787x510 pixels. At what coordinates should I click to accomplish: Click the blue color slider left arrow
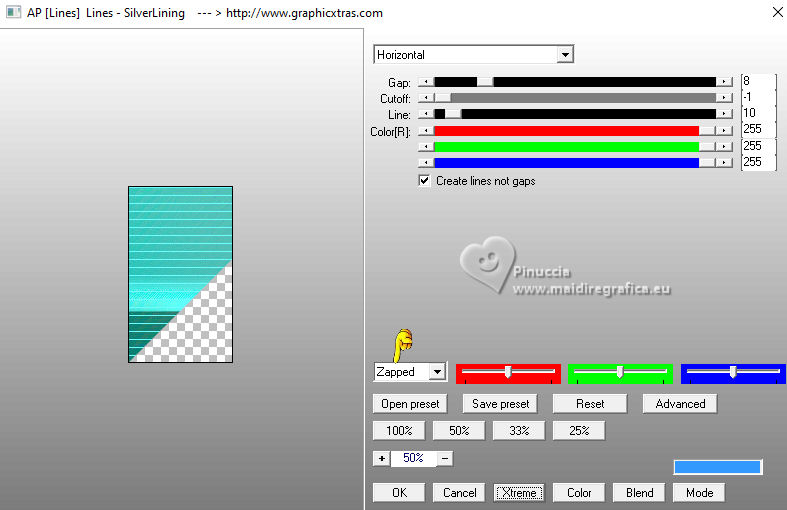pyautogui.click(x=426, y=163)
